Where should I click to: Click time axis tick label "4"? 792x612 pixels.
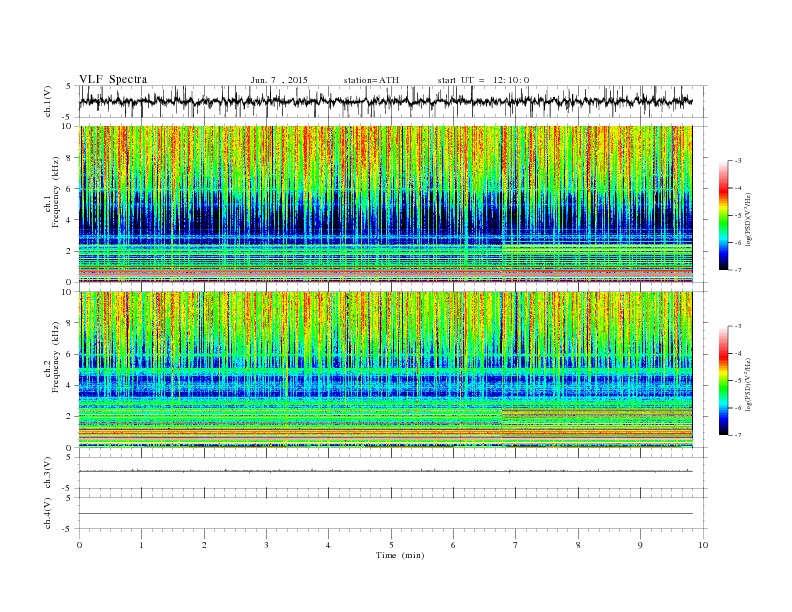[328, 545]
